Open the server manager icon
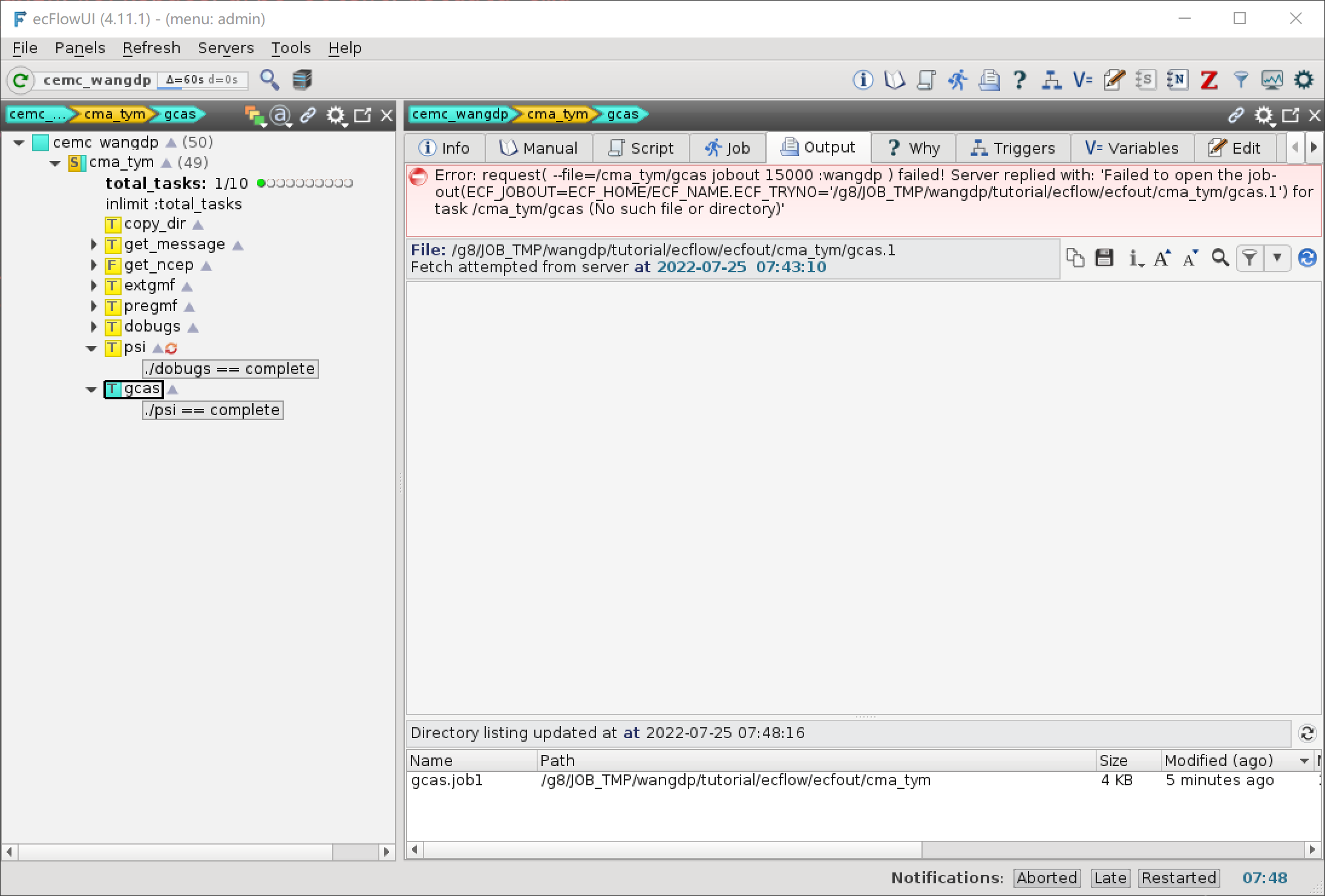 click(x=302, y=80)
